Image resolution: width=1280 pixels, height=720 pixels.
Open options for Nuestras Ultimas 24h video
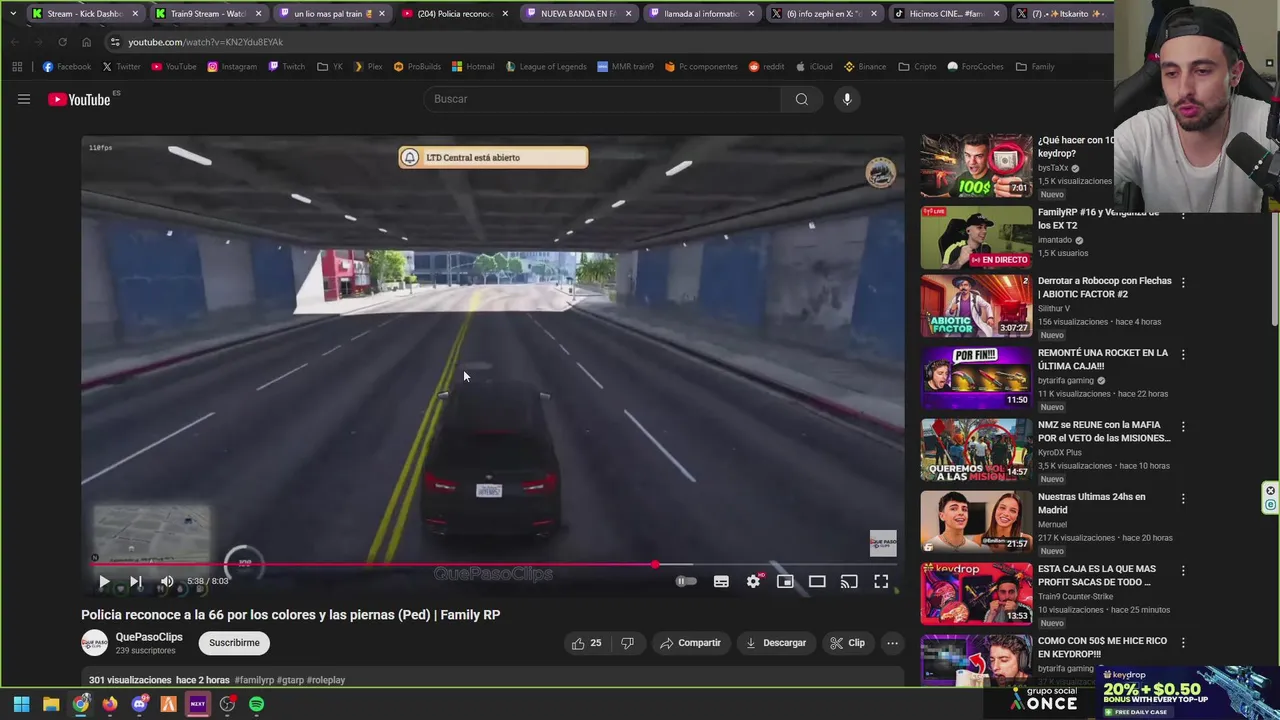point(1183,499)
